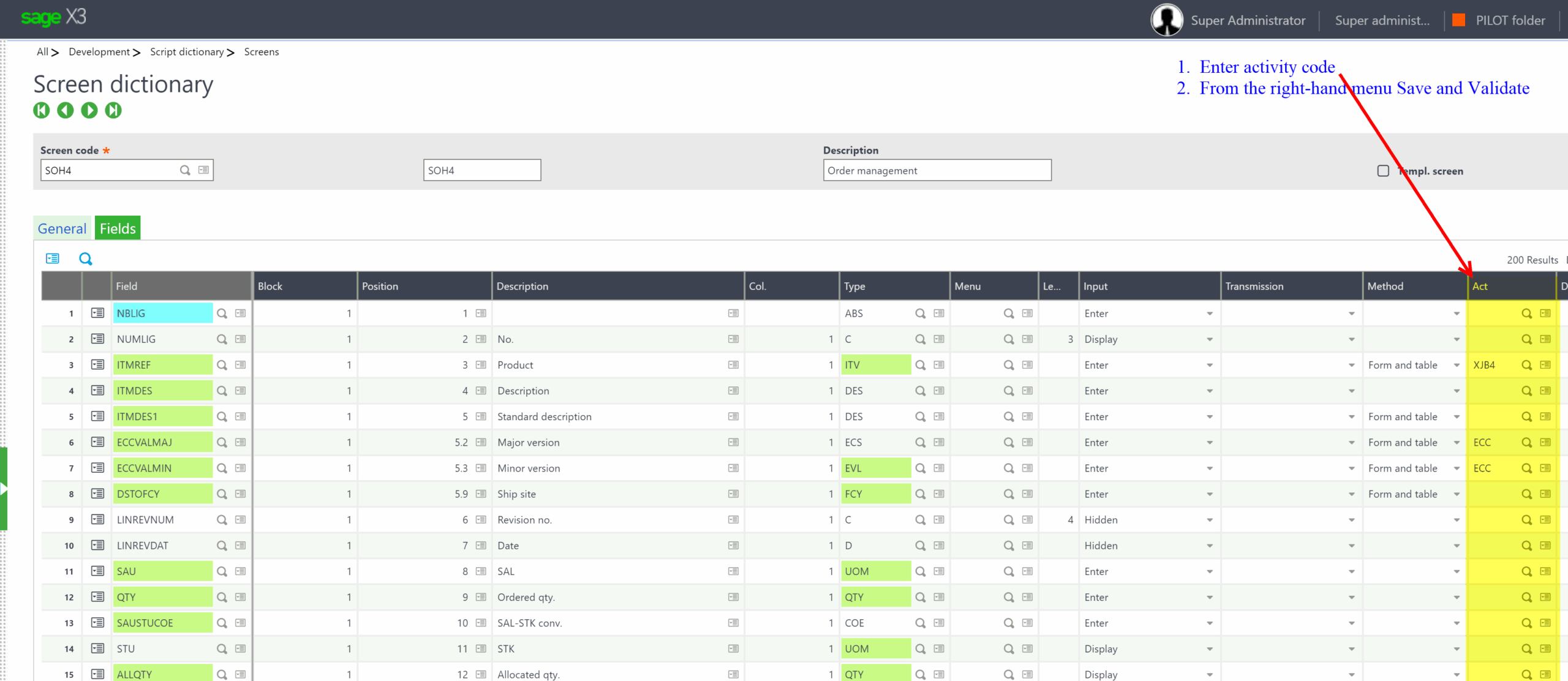Click the search magnifier above the grid
The width and height of the screenshot is (1568, 681).
(86, 259)
